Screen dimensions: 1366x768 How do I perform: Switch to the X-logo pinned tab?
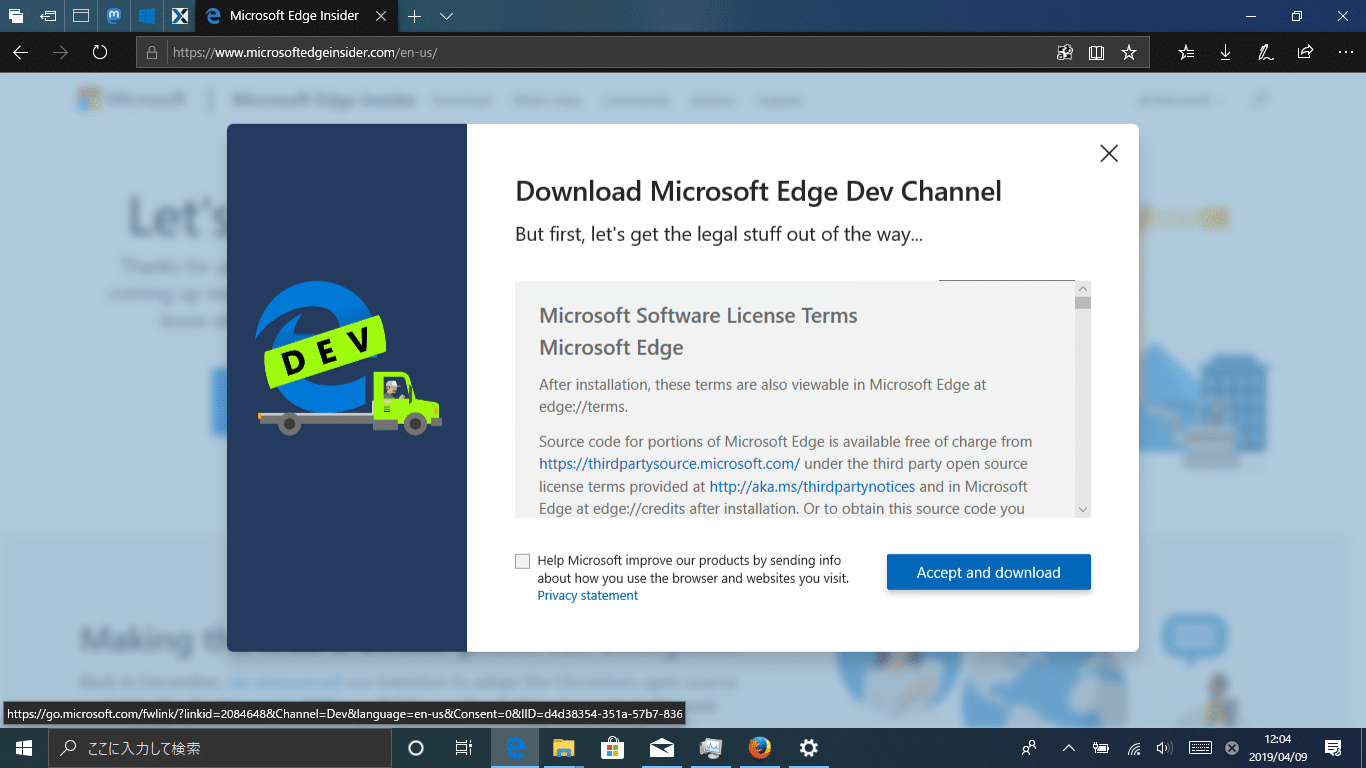pos(180,16)
